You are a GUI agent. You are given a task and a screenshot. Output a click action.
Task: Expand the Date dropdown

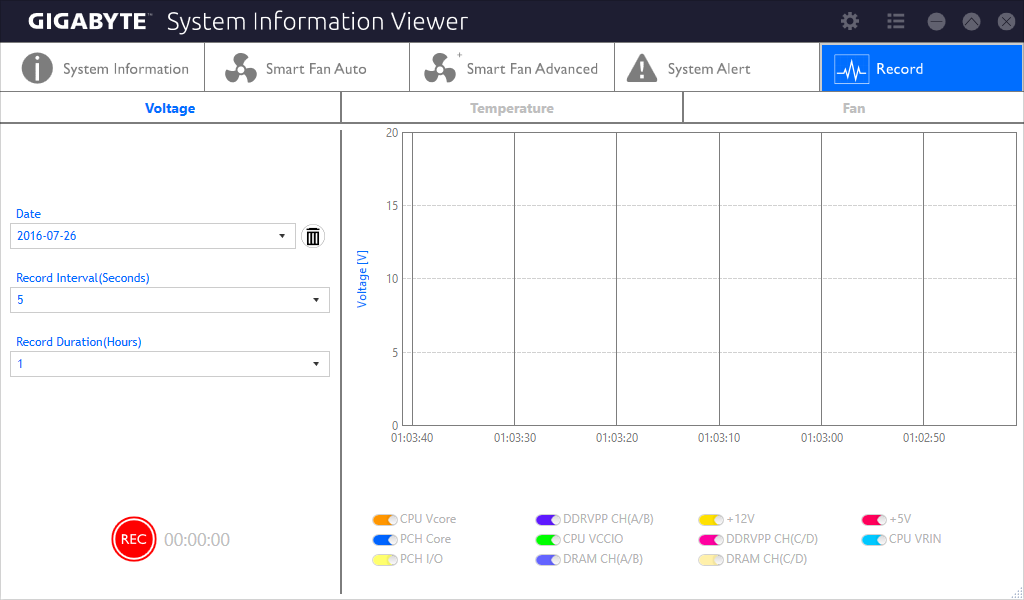pos(153,236)
